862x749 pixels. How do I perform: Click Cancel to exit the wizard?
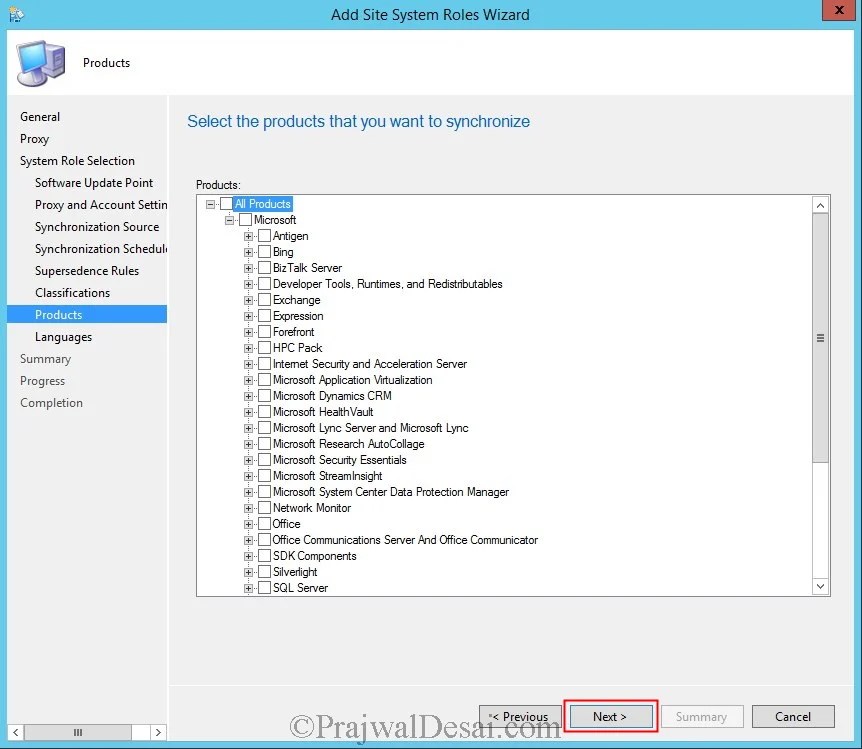point(793,716)
